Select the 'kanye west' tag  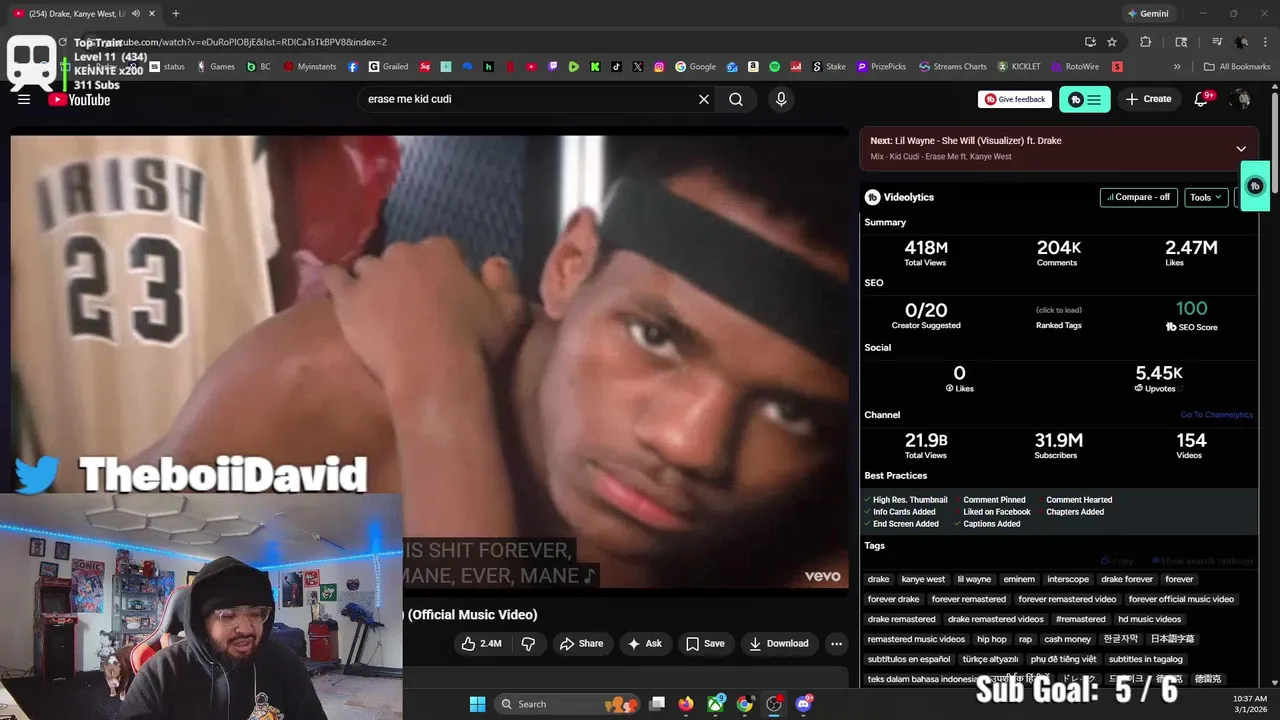[923, 579]
